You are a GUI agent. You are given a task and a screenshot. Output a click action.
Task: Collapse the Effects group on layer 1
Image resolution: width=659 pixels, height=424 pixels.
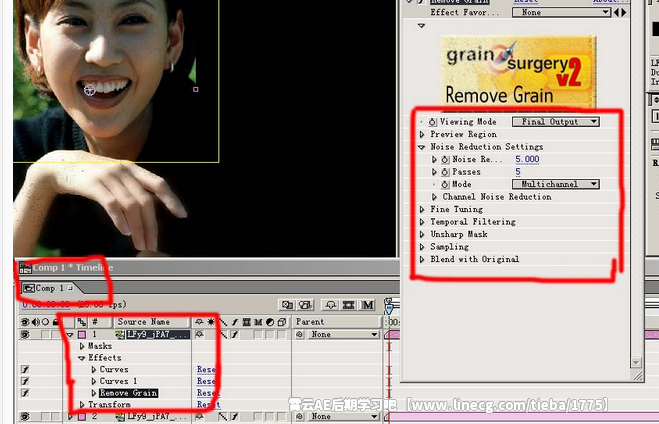tap(82, 358)
